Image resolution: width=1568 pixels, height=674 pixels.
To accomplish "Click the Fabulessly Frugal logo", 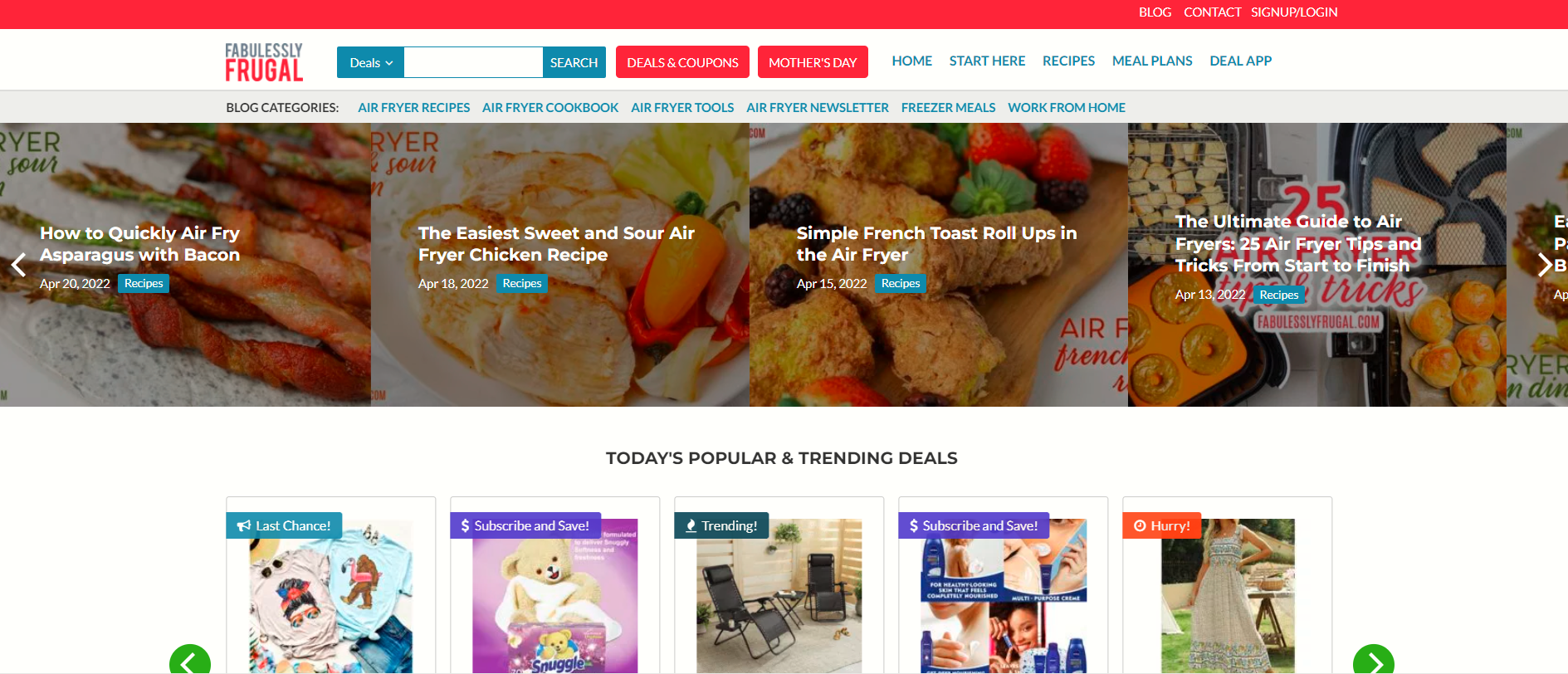I will coord(264,62).
